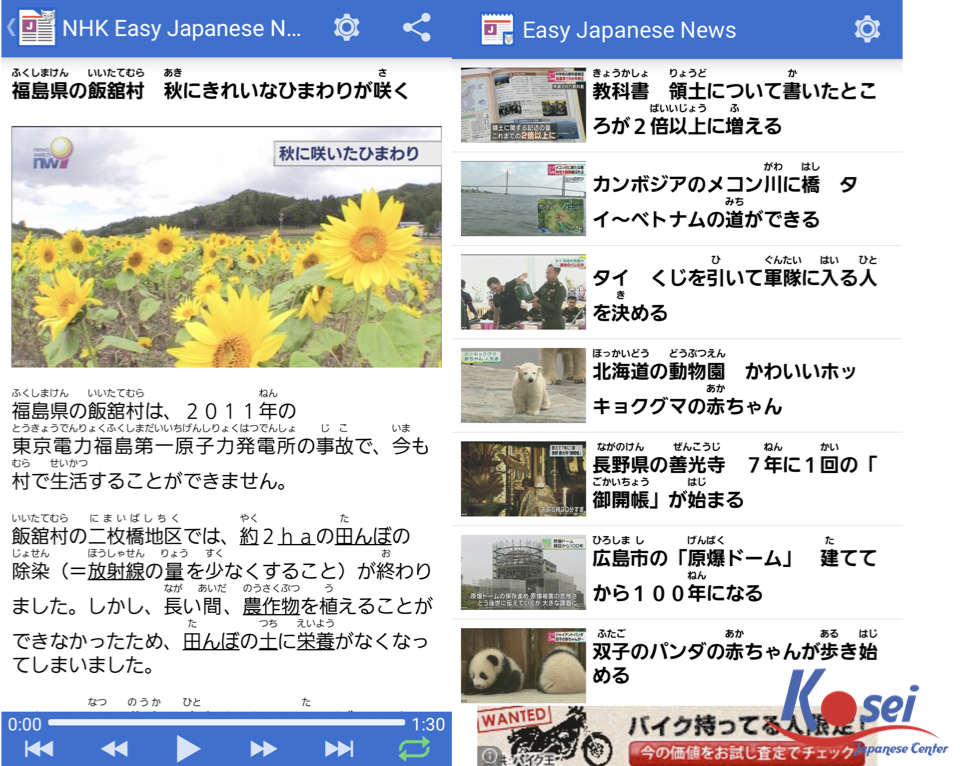Screen dimensions: 960x766
Task: Click the Easy Japanese News header title
Action: [x=629, y=30]
